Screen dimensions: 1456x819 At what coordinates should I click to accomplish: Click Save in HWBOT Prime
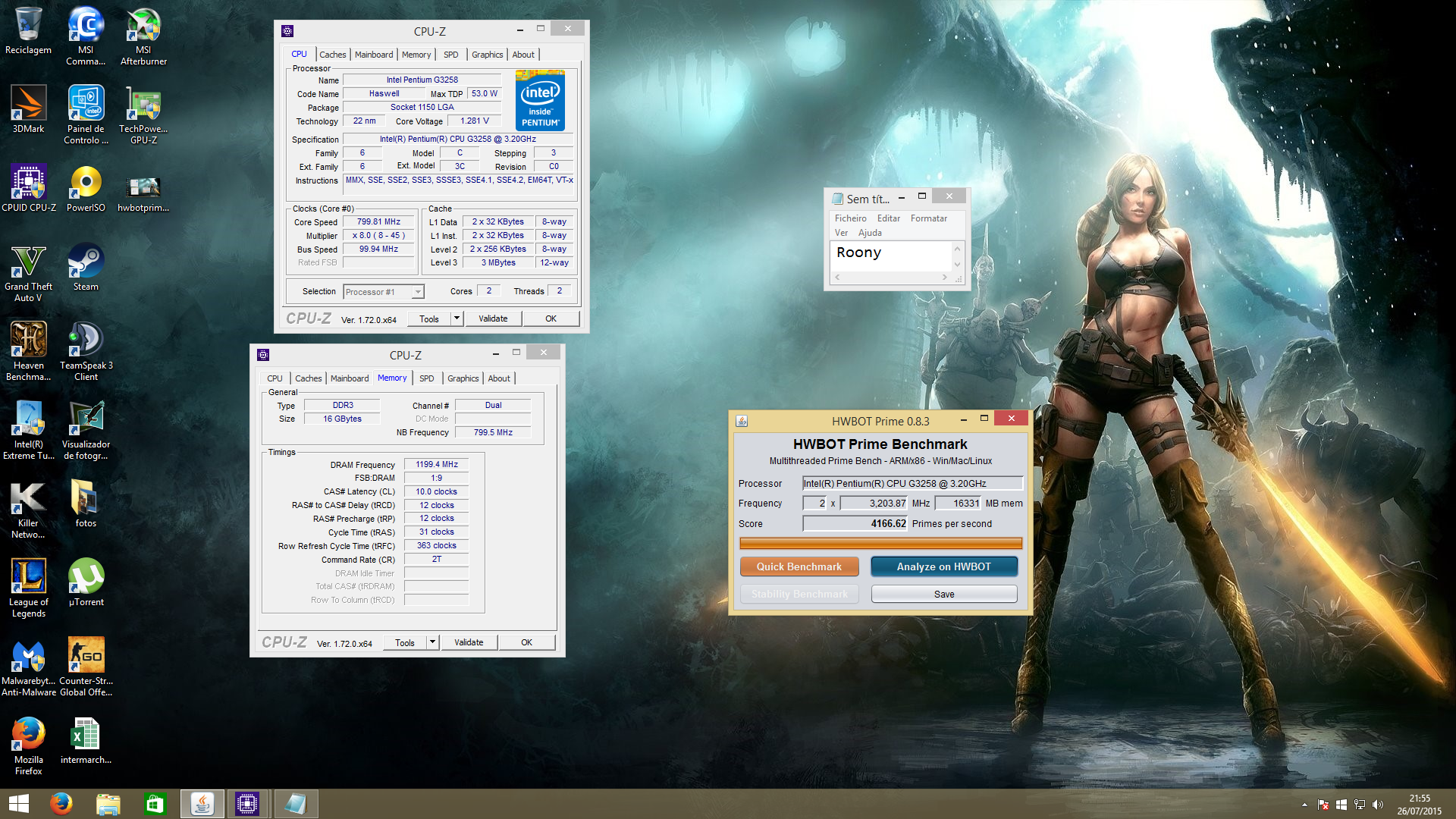pos(944,594)
